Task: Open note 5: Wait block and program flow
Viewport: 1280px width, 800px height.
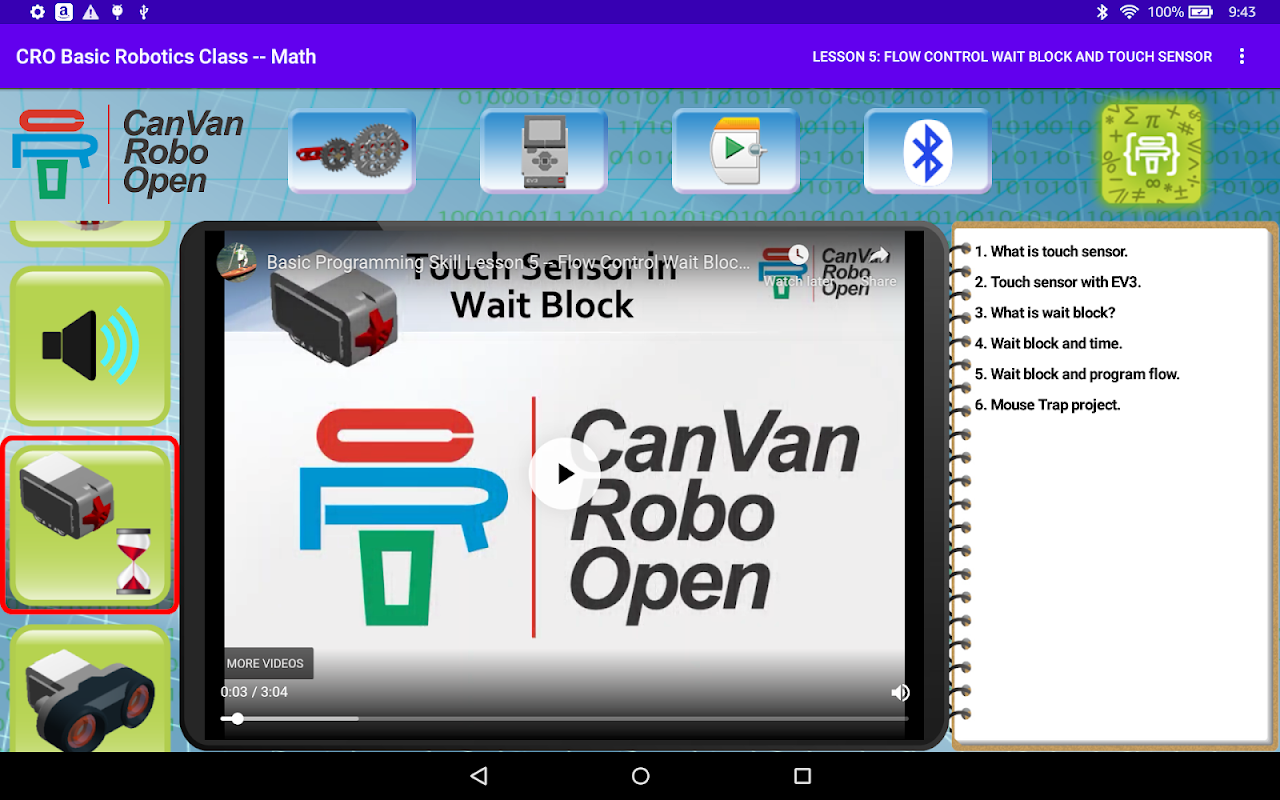Action: (1077, 374)
